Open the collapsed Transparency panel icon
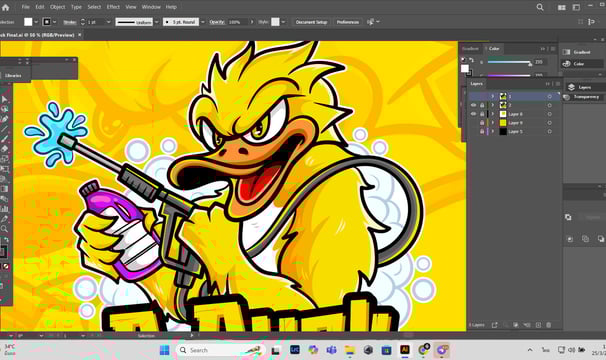 pyautogui.click(x=567, y=97)
